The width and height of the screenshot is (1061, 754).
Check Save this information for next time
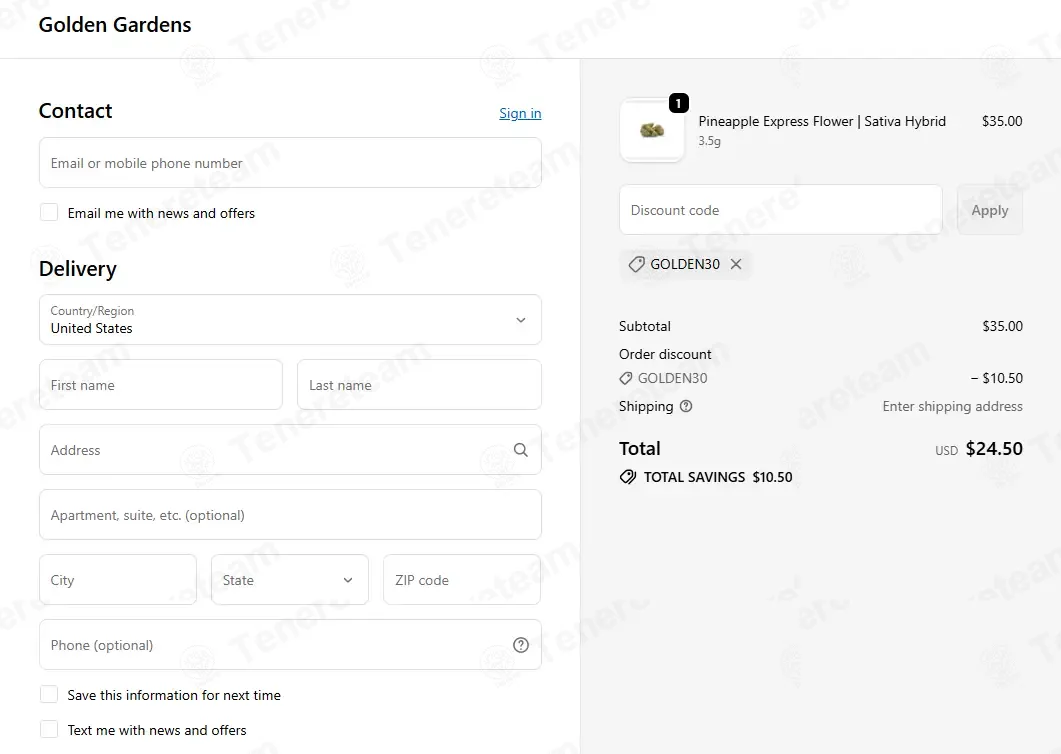click(49, 694)
